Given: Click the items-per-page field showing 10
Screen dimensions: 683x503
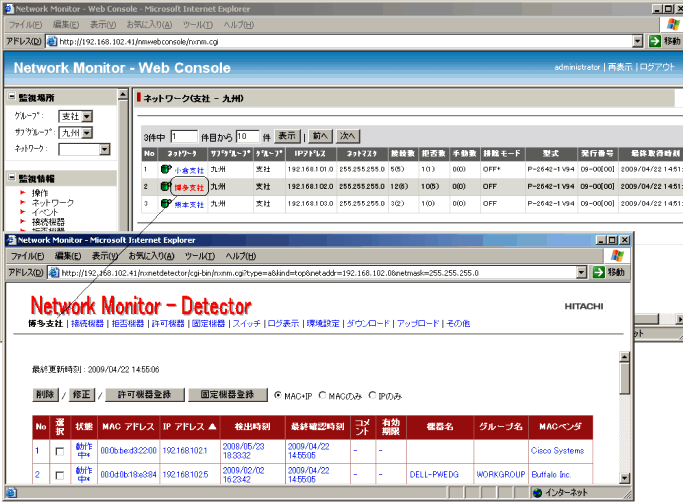Looking at the screenshot, I should tap(248, 136).
